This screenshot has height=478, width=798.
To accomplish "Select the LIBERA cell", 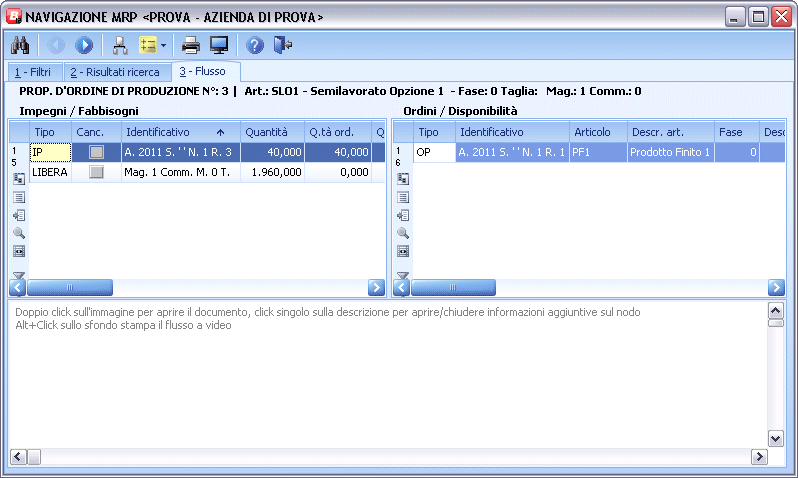I will coord(50,172).
